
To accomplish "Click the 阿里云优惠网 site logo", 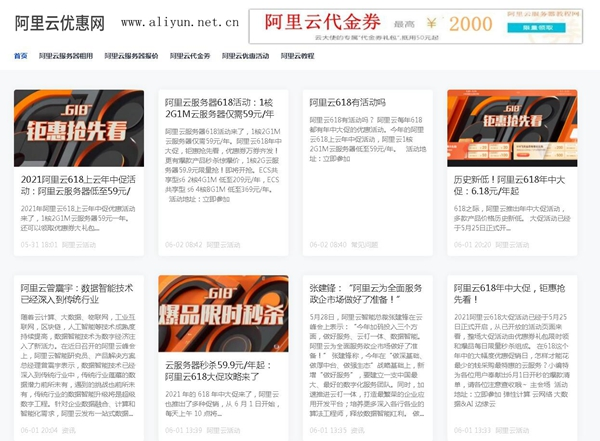I will [x=59, y=23].
